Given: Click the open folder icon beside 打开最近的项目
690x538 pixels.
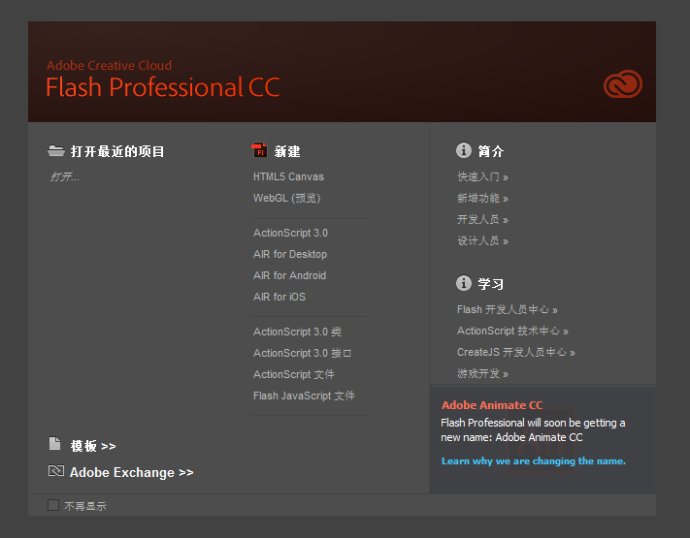Looking at the screenshot, I should [56, 151].
